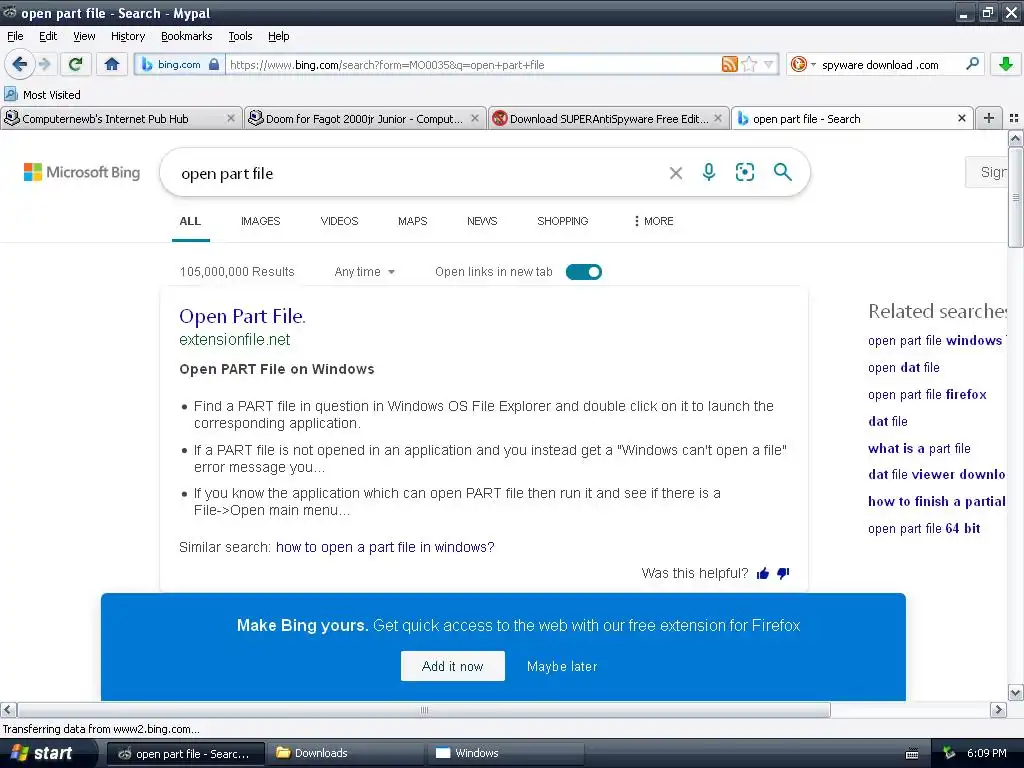The height and width of the screenshot is (768, 1024).
Task: Open related search 'open part file 64 bit'
Action: click(x=923, y=528)
